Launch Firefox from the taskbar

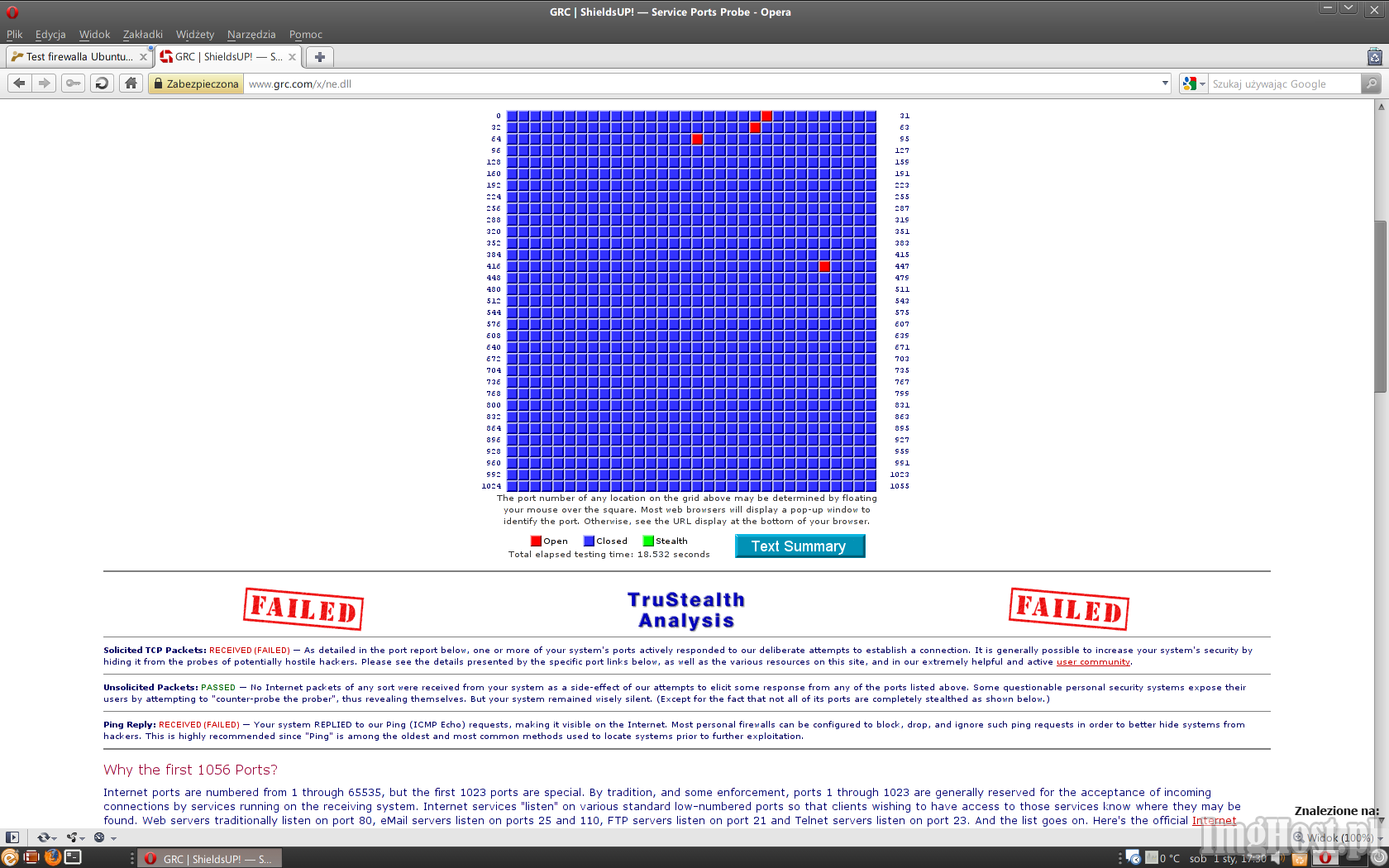click(x=52, y=857)
